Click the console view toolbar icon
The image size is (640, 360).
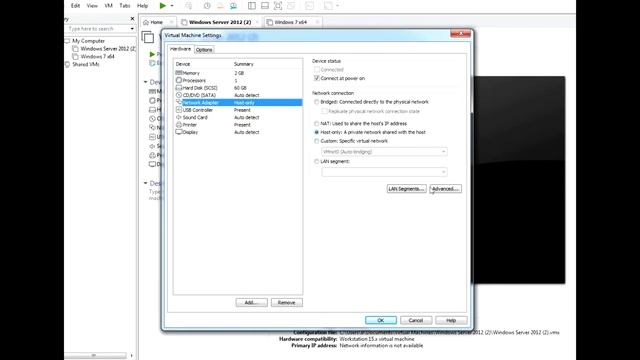pos(309,6)
